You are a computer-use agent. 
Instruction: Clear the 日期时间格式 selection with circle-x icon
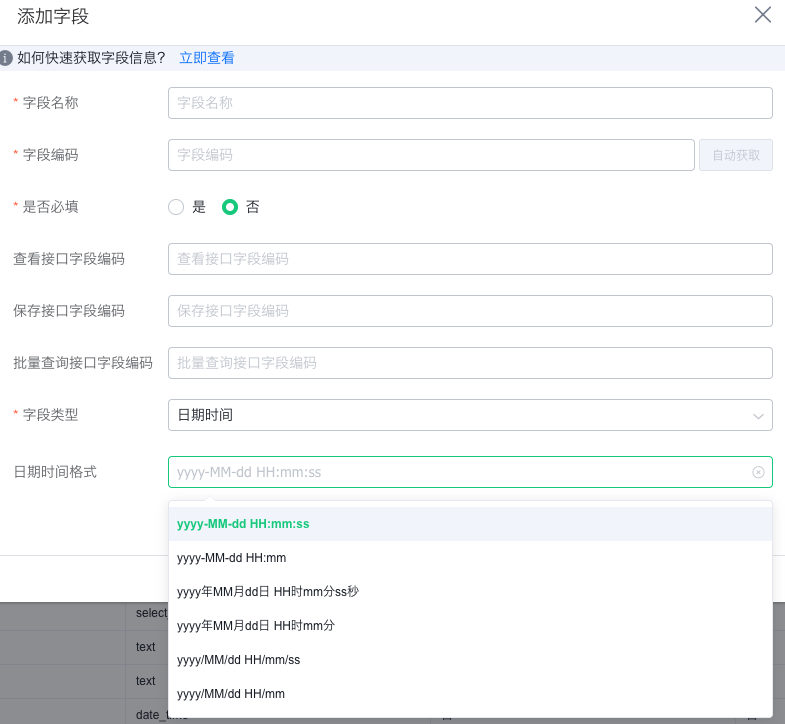758,472
